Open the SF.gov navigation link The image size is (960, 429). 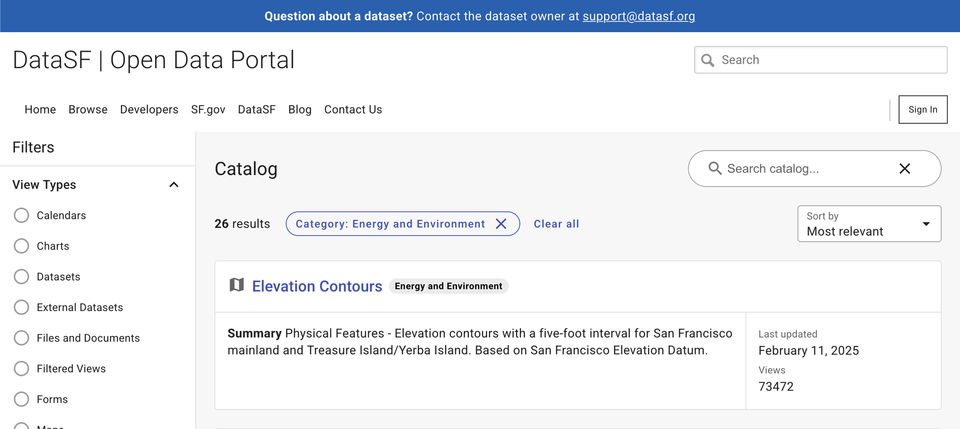click(x=208, y=110)
